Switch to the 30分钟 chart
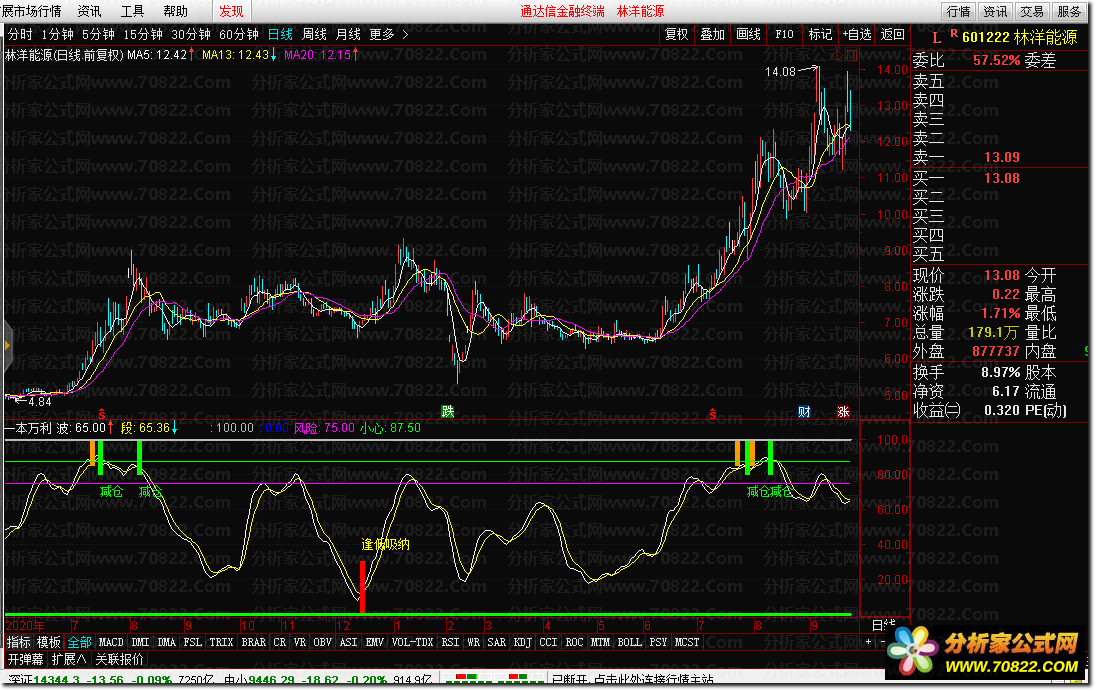Screen dimensions: 1097x691 coord(191,34)
